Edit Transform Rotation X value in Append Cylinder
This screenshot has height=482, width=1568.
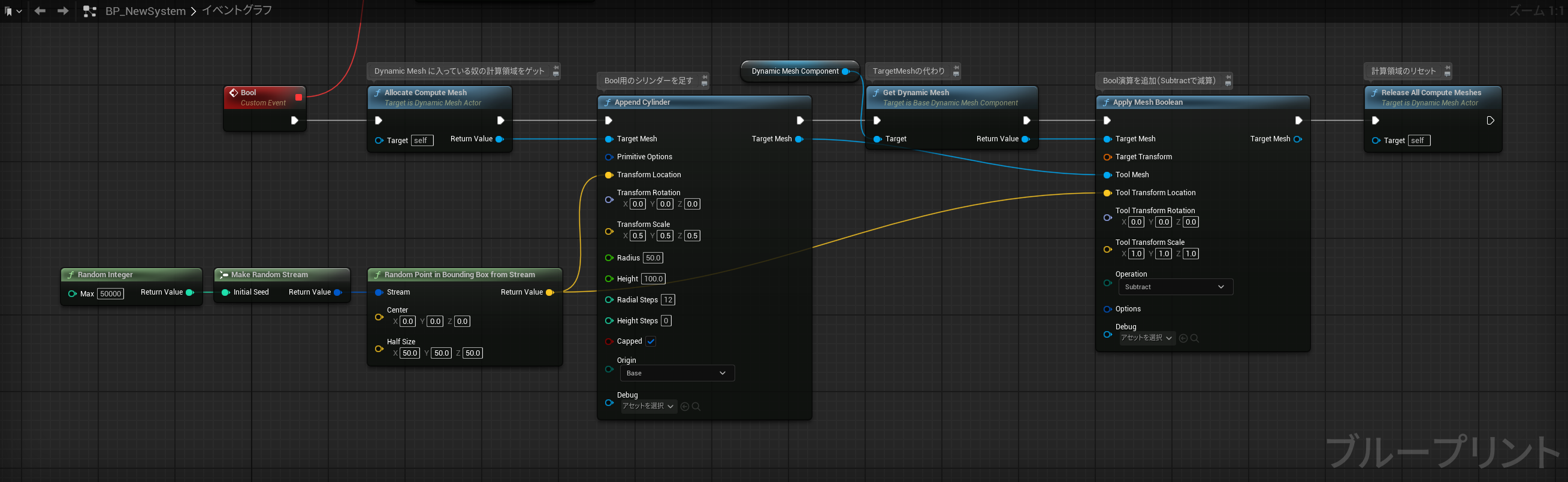click(x=638, y=205)
